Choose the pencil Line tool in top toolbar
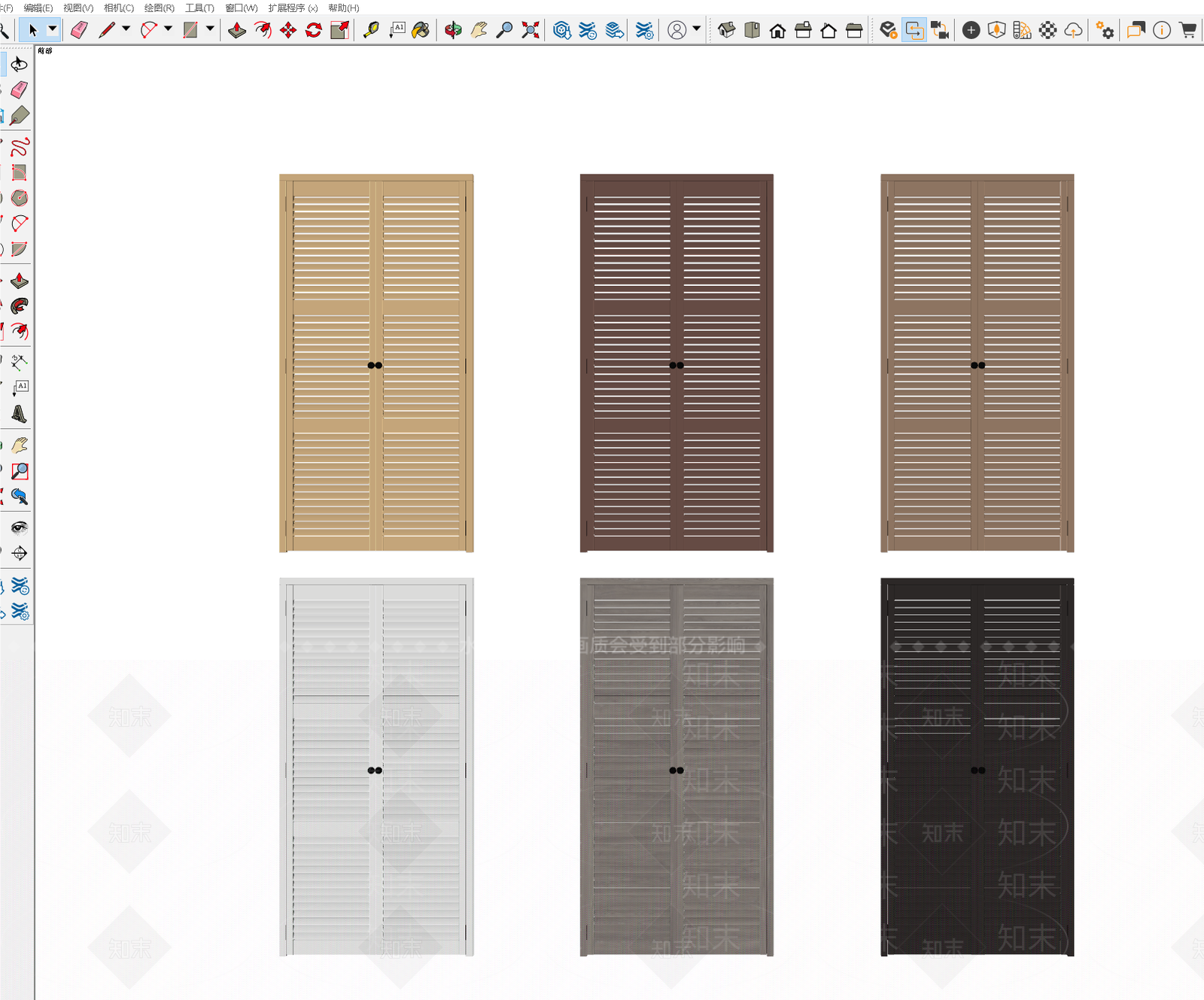 point(107,30)
